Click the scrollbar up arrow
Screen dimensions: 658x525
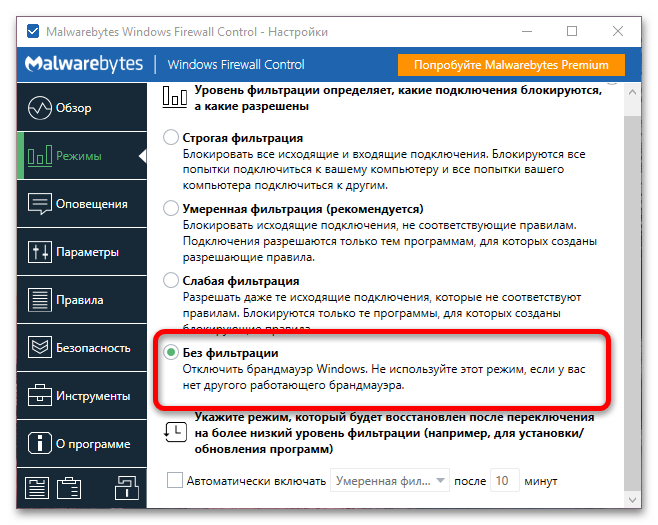(632, 92)
